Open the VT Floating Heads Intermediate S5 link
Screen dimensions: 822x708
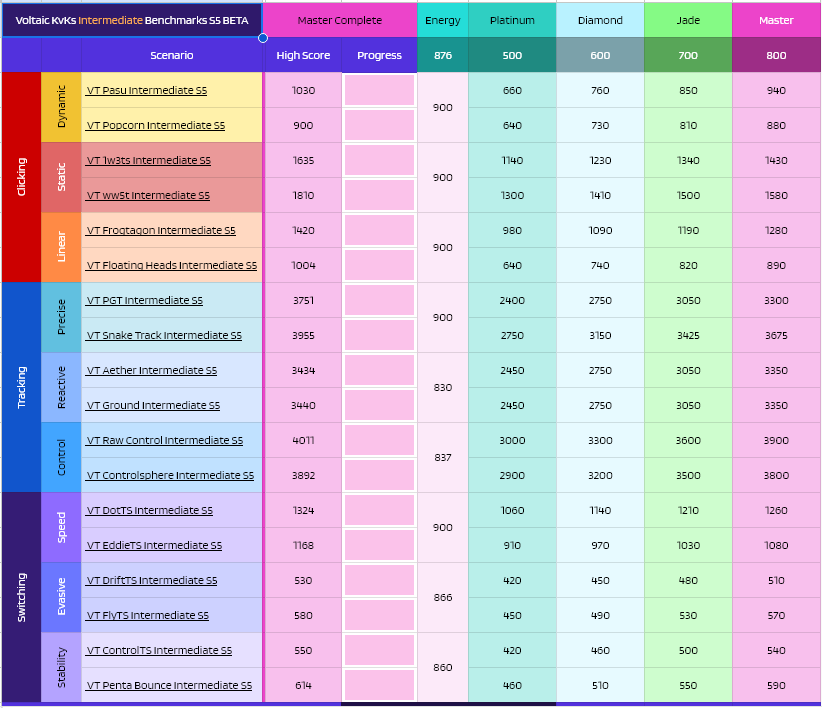[172, 265]
